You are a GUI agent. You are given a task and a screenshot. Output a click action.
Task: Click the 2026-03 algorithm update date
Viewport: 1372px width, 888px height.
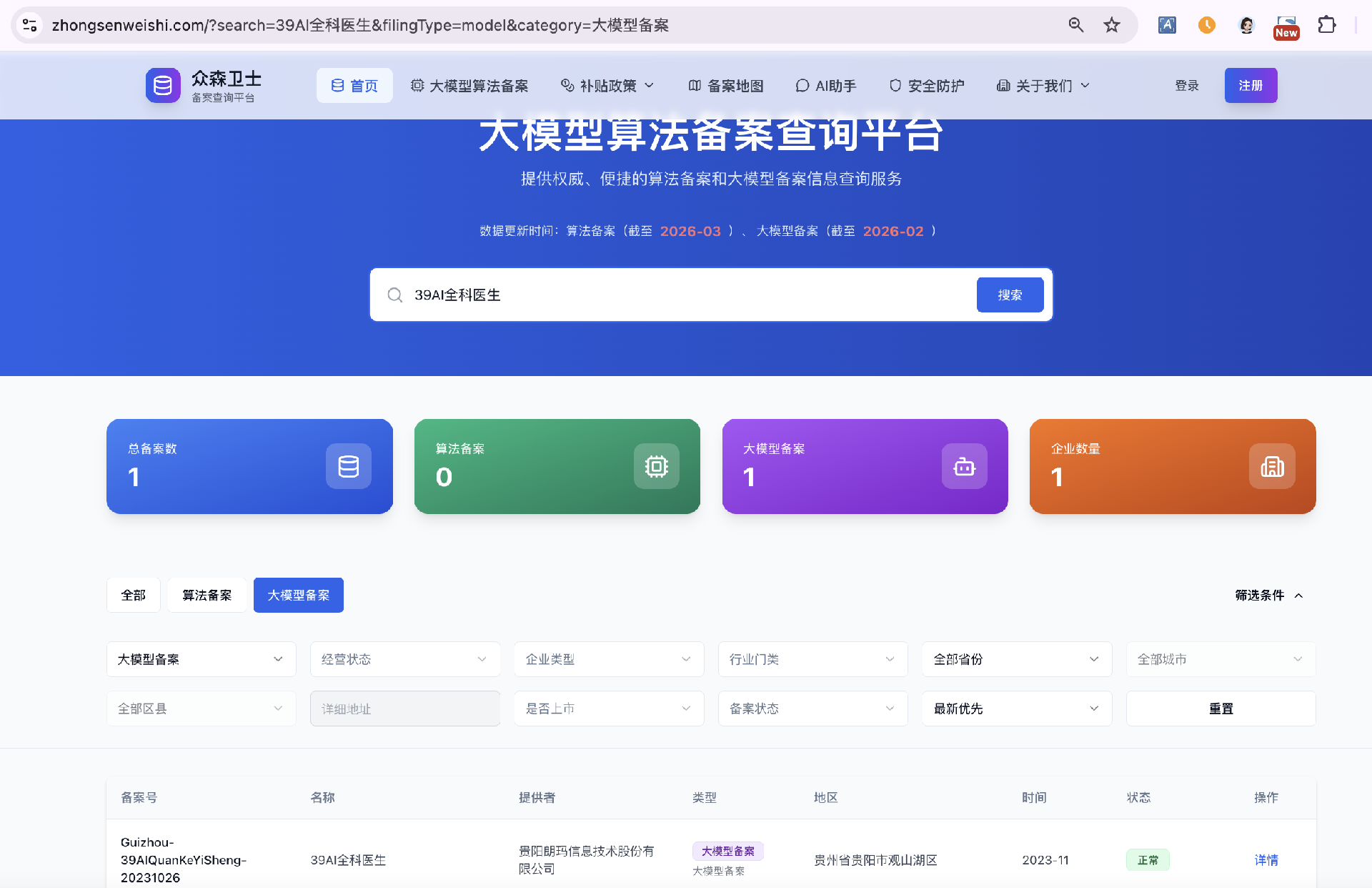coord(690,231)
